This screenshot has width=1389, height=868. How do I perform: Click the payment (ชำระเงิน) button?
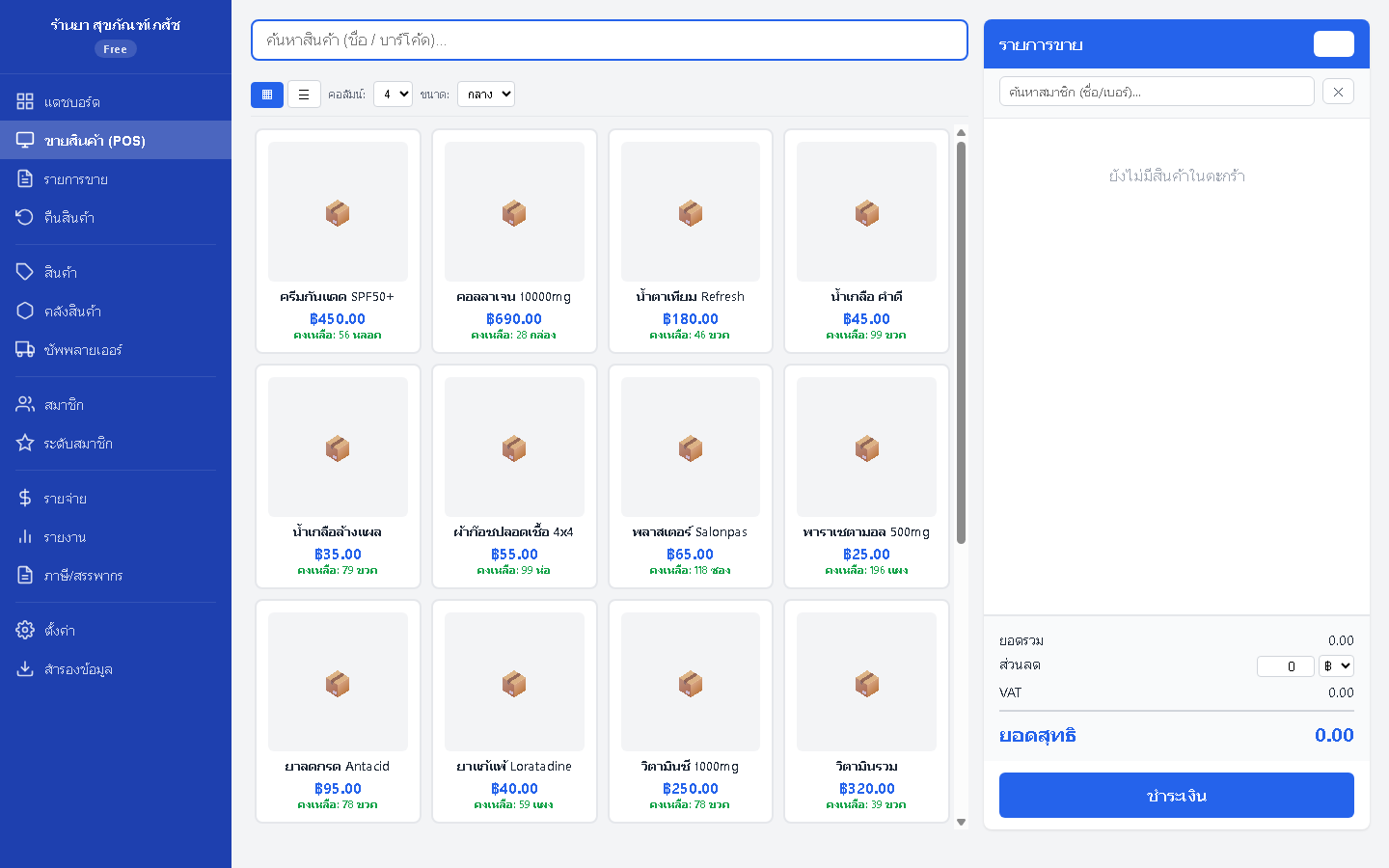[1176, 796]
